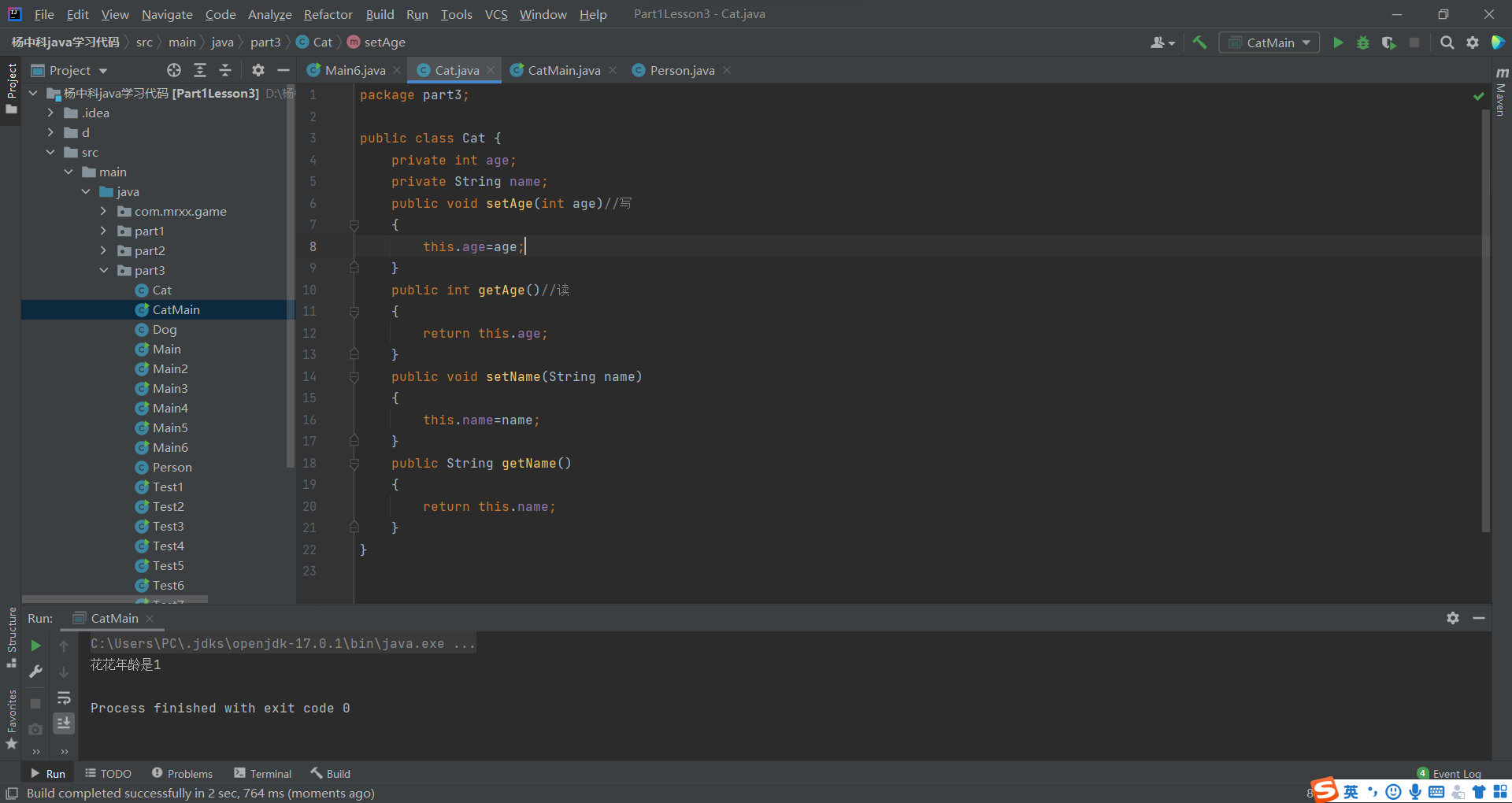Viewport: 1512px width, 803px height.
Task: Run the CatMain configuration with green play icon
Action: (1339, 43)
